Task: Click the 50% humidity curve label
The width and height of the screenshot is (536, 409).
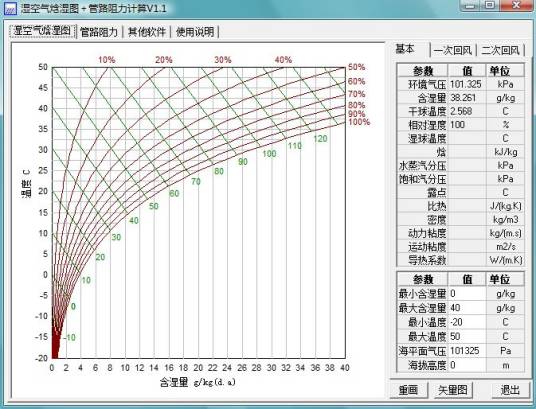Action: [357, 67]
